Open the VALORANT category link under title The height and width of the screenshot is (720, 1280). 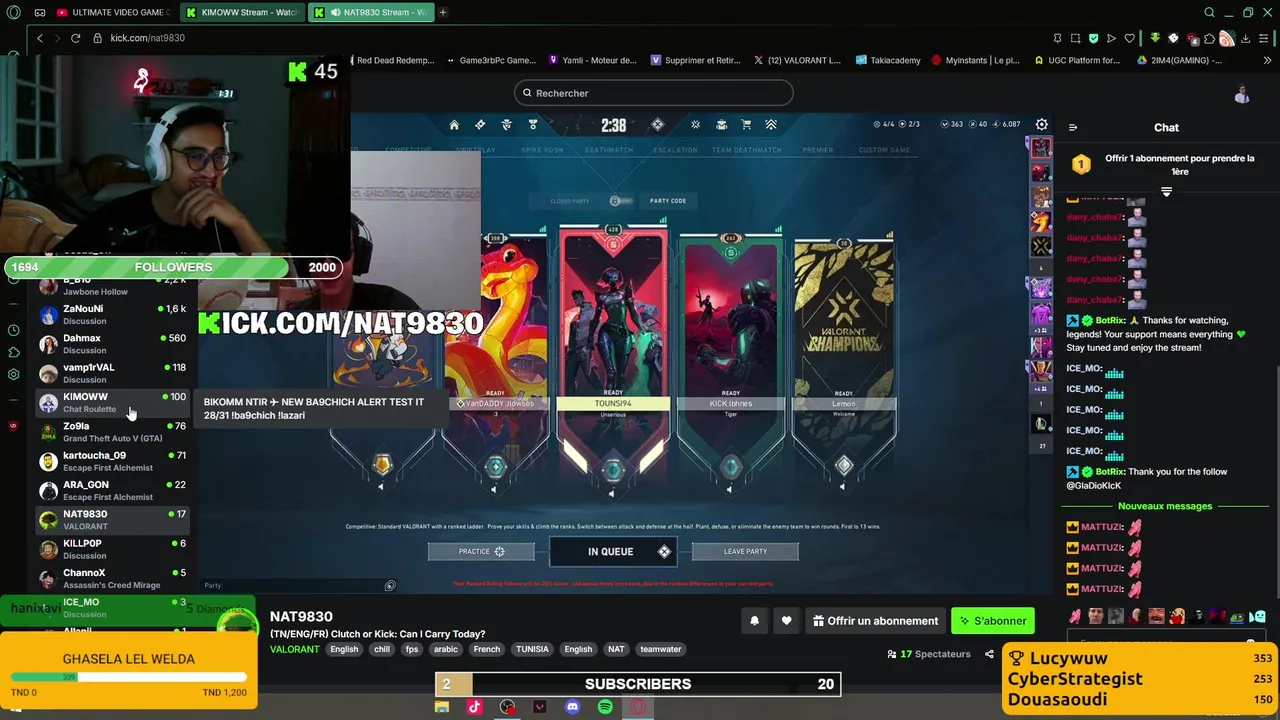295,649
